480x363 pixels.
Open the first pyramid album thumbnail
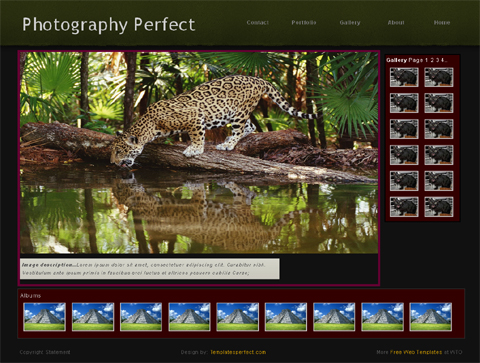coord(44,317)
